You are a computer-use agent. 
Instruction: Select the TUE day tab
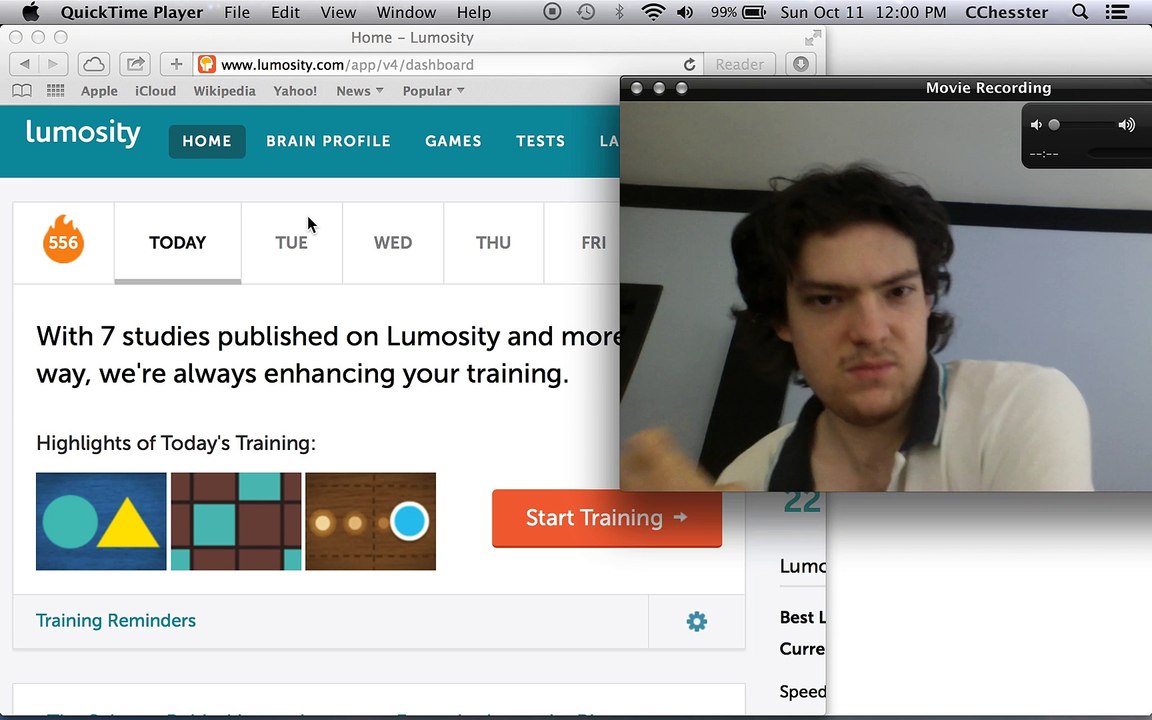point(292,242)
